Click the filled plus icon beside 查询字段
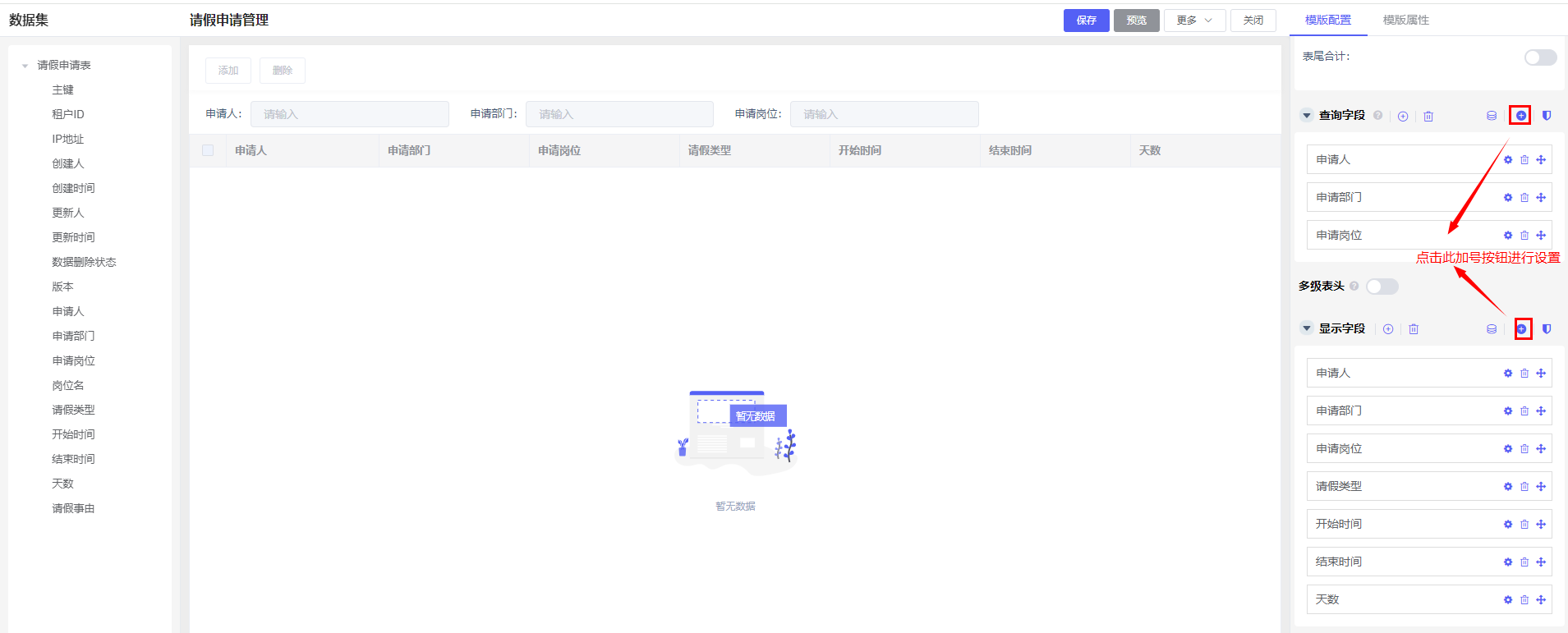Image resolution: width=1568 pixels, height=633 pixels. (x=1520, y=116)
